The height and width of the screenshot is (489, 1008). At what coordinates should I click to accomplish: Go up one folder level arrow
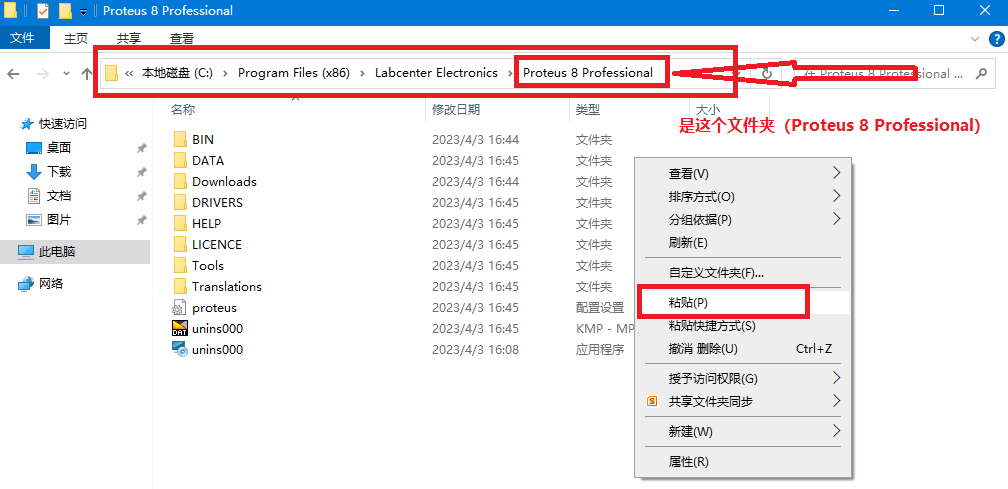point(86,74)
